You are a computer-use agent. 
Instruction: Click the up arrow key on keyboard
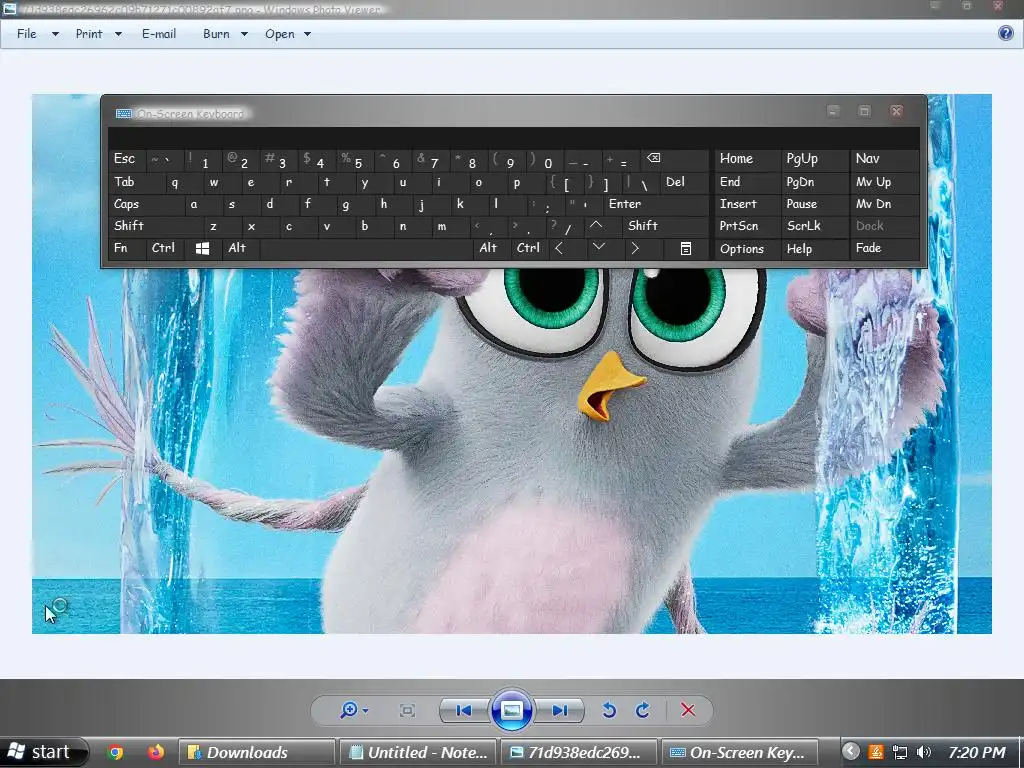(596, 225)
